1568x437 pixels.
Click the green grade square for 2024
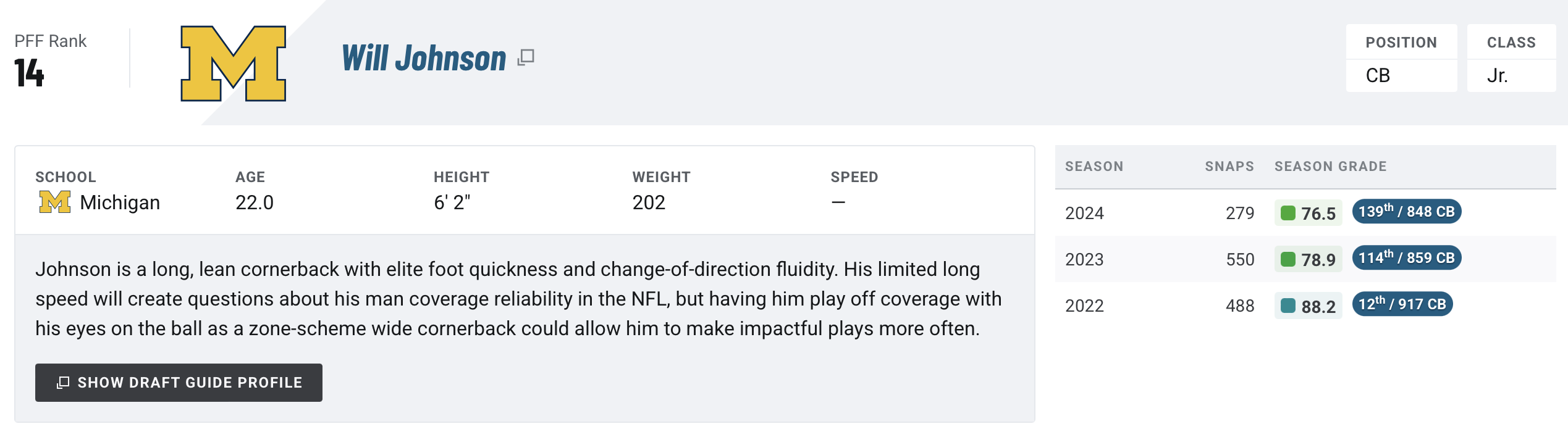1288,213
